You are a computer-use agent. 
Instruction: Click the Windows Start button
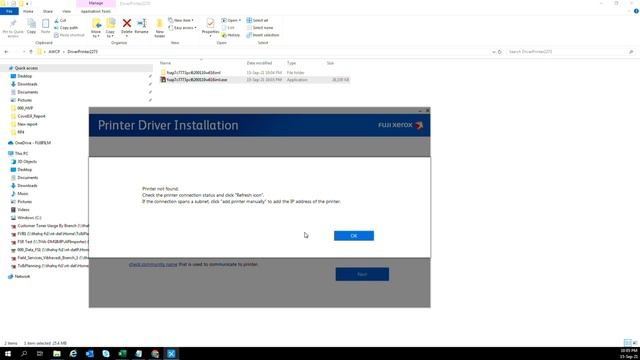click(8, 353)
